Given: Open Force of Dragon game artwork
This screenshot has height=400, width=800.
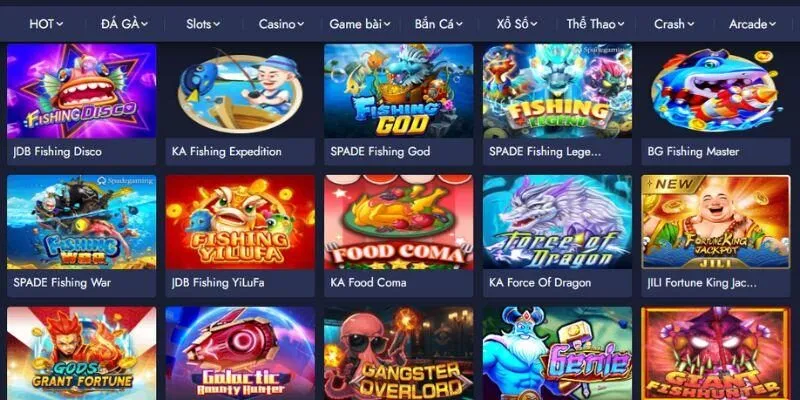Looking at the screenshot, I should (x=557, y=222).
